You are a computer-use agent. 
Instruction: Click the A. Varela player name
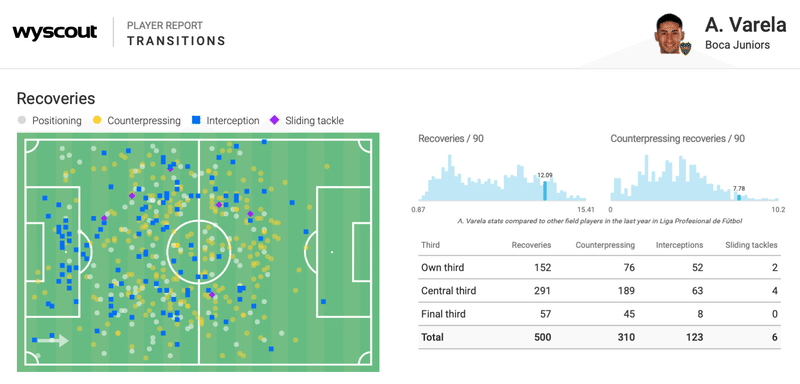point(743,24)
